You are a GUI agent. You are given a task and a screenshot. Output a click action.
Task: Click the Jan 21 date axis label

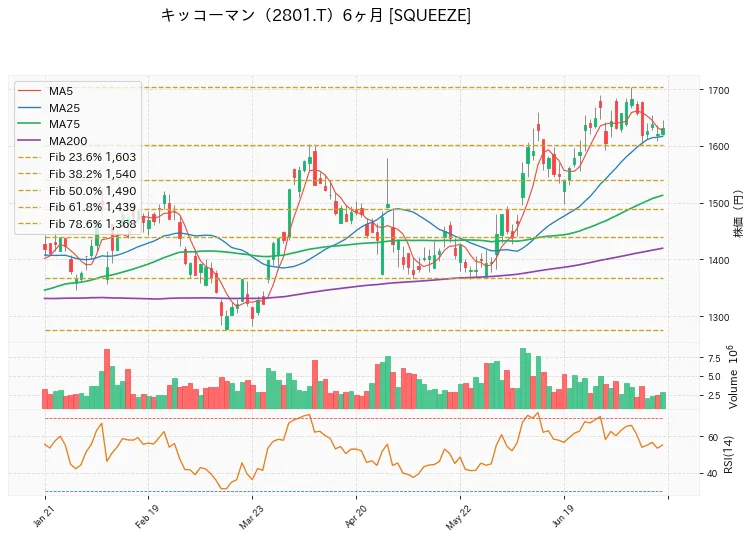click(43, 515)
